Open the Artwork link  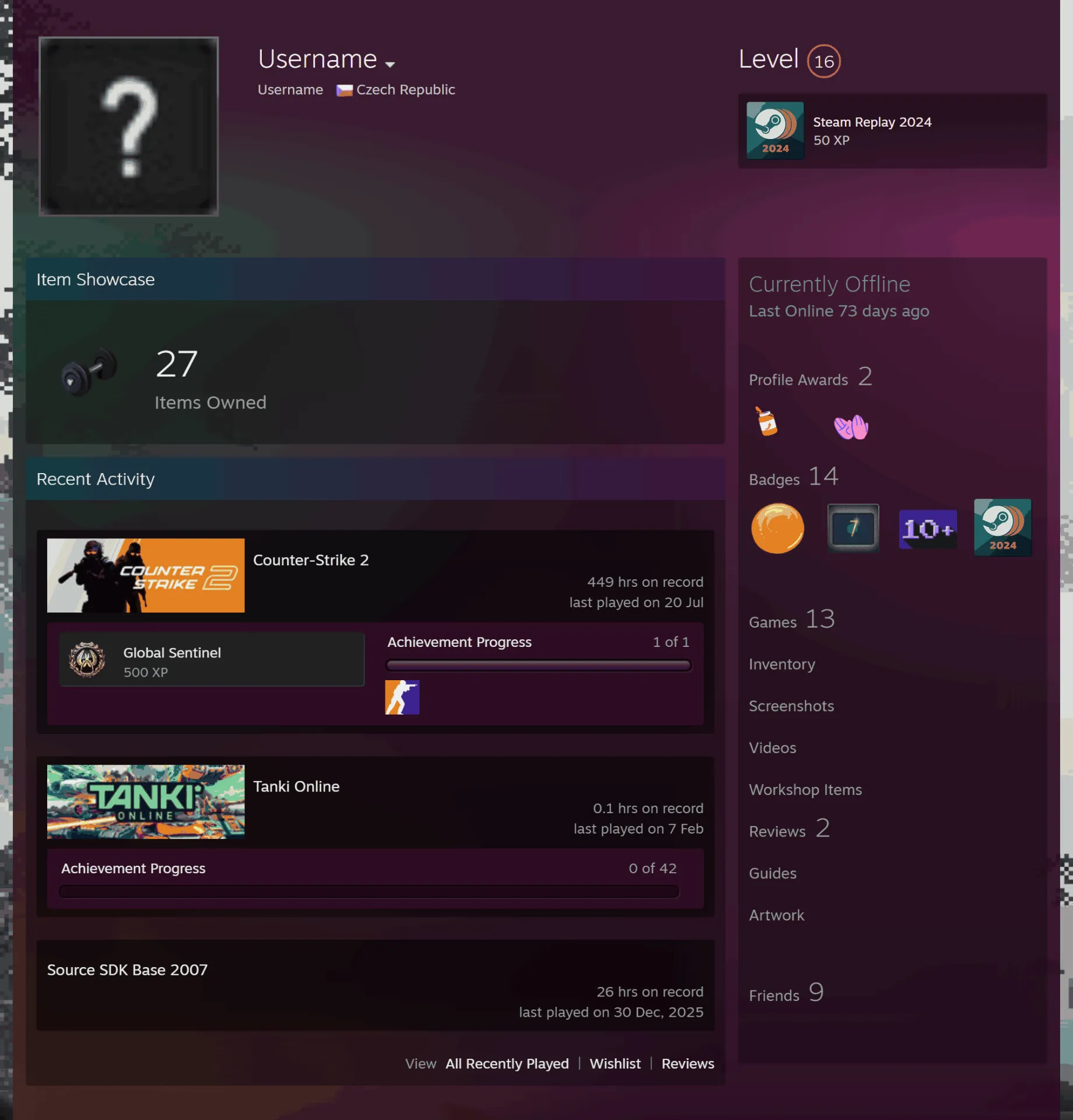777,915
